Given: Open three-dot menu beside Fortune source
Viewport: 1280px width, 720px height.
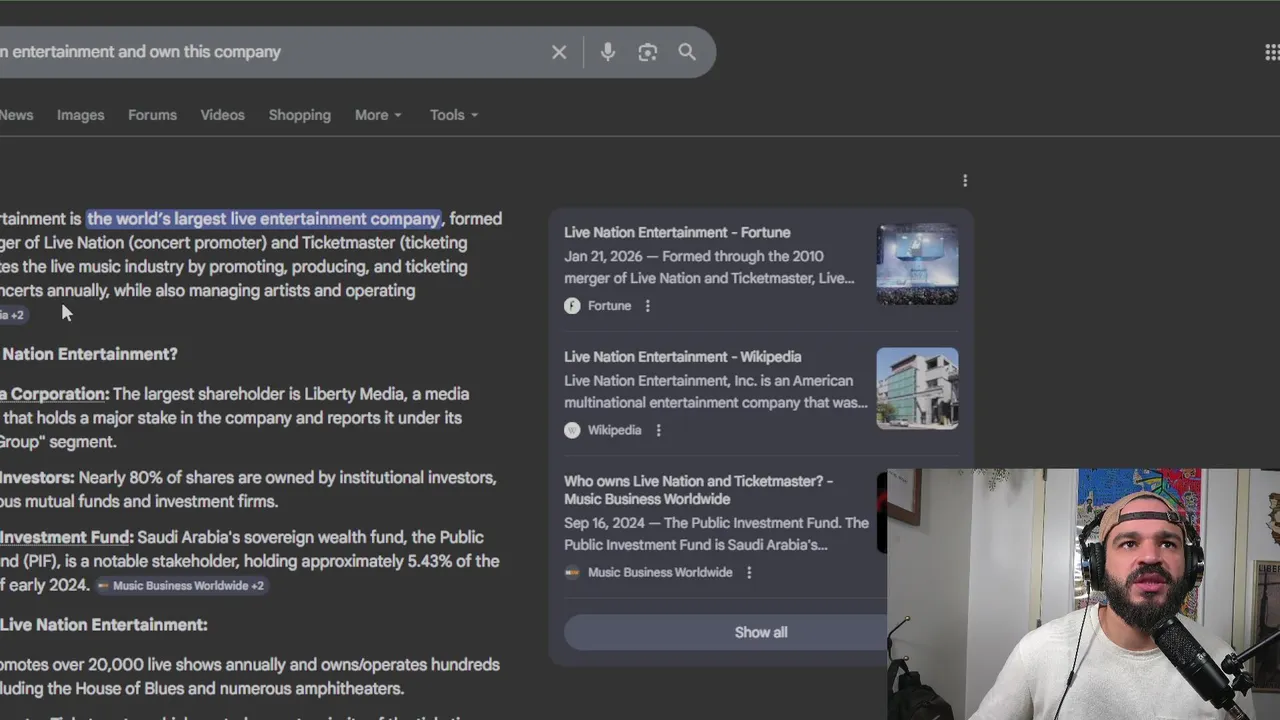Looking at the screenshot, I should click(647, 306).
